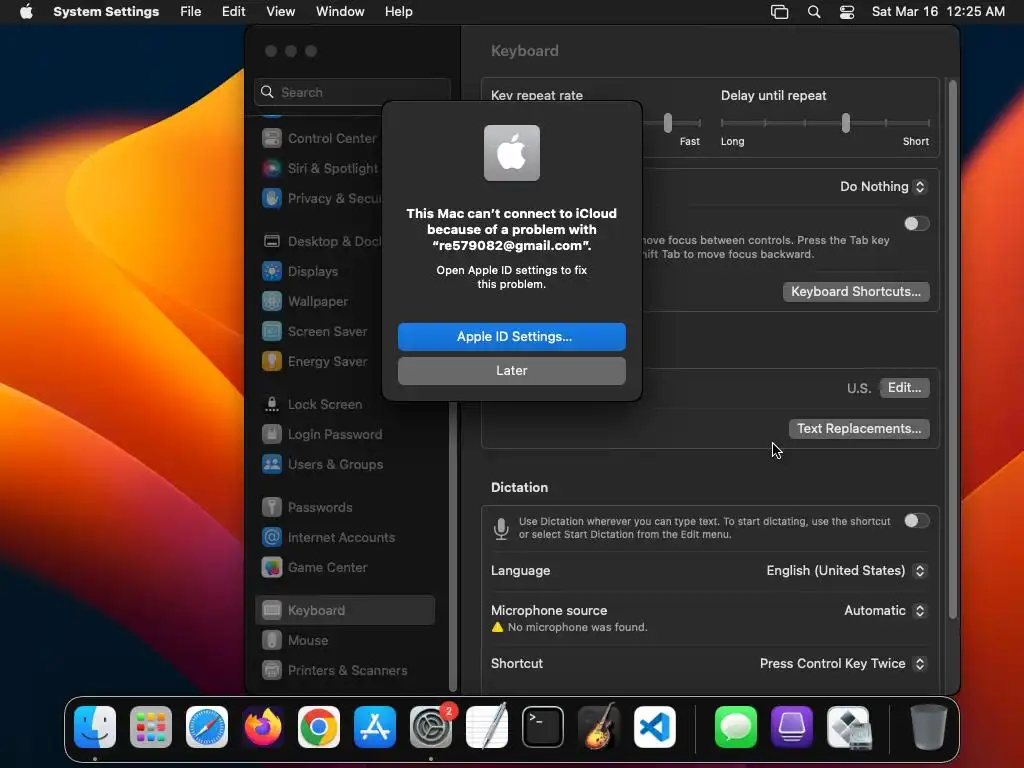Image resolution: width=1024 pixels, height=768 pixels.
Task: Open the Apple menu
Action: pyautogui.click(x=26, y=12)
